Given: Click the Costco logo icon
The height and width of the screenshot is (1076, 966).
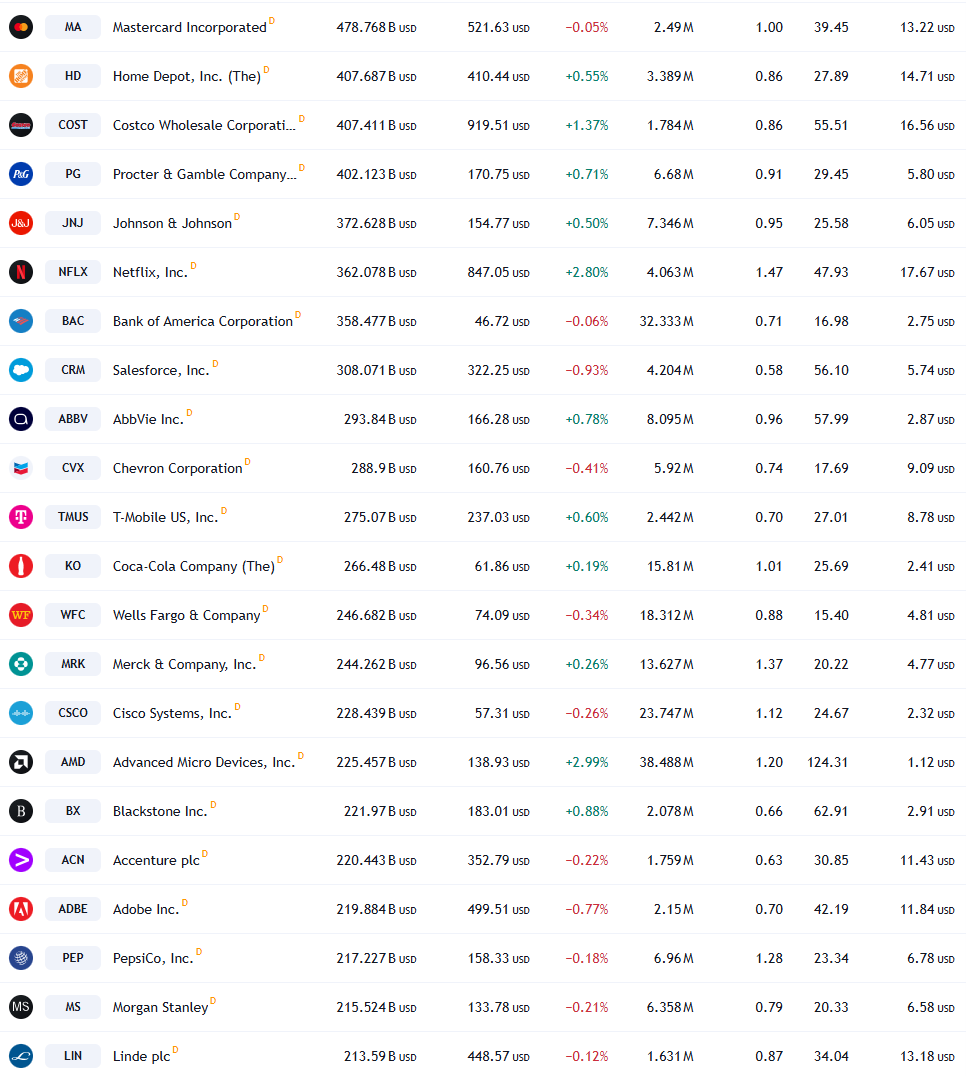Looking at the screenshot, I should 21,125.
